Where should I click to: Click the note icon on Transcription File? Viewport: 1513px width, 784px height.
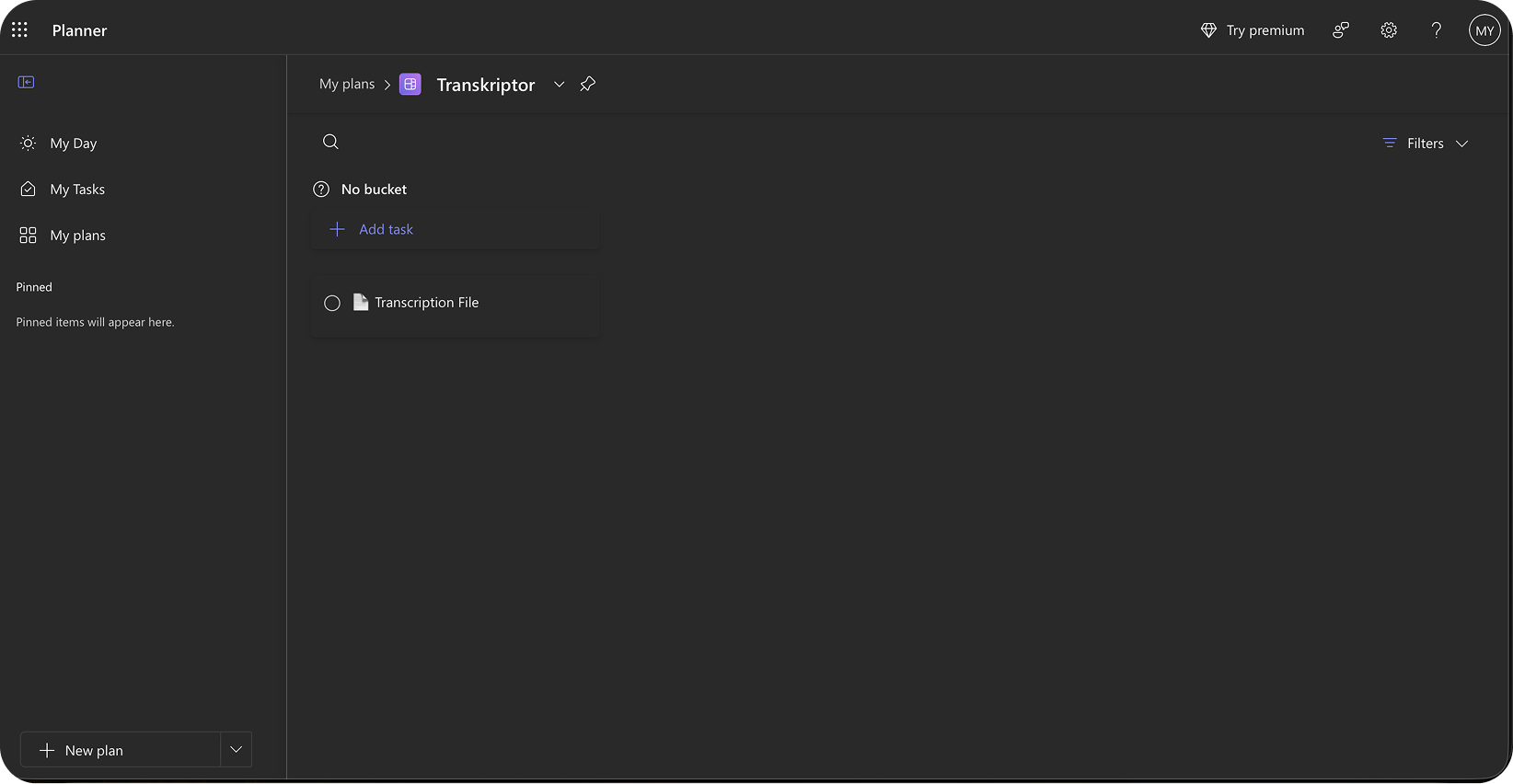point(360,302)
